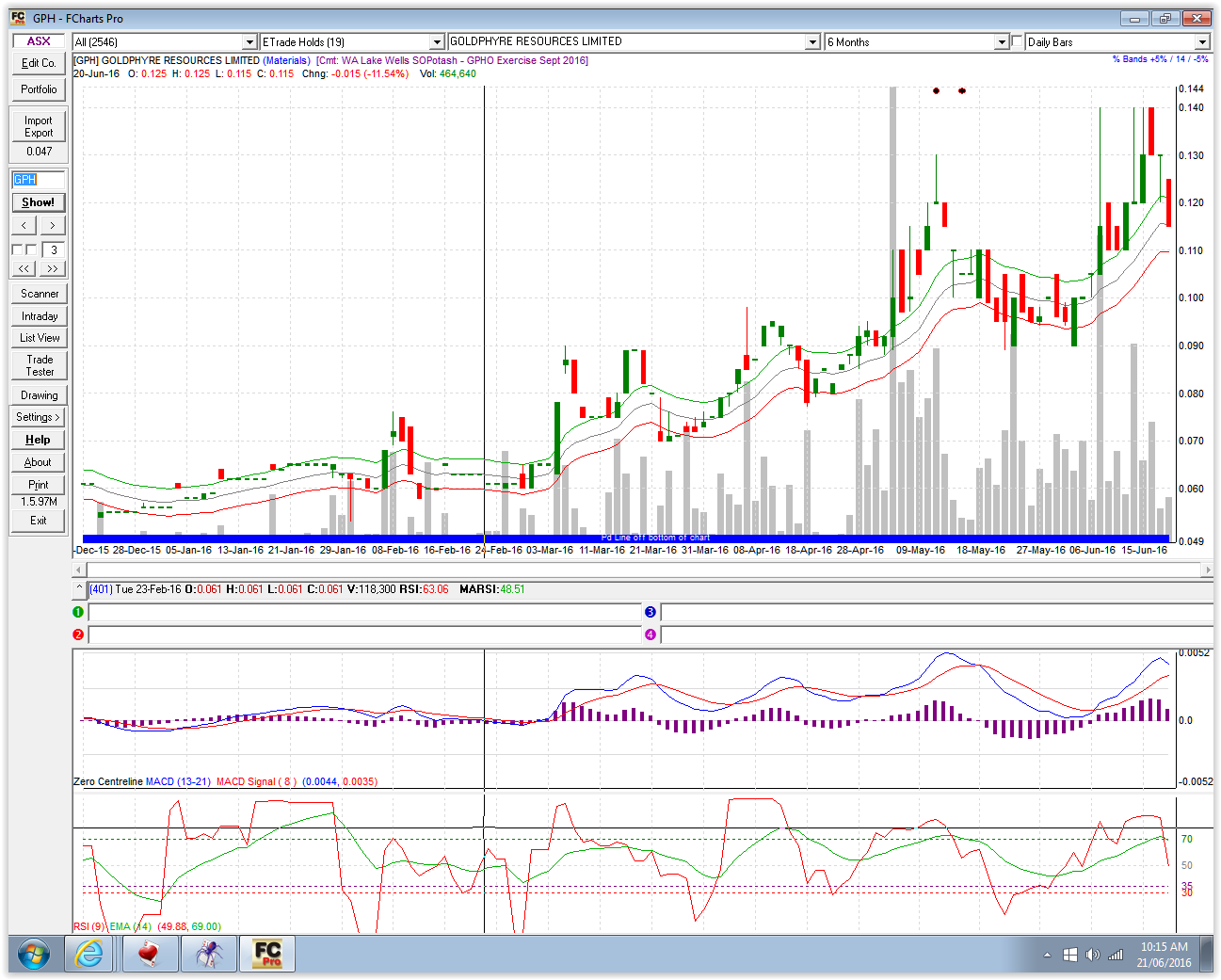The width and height of the screenshot is (1221, 980).
Task: Go to the previous stock with the single left arrow
Action: [24, 225]
